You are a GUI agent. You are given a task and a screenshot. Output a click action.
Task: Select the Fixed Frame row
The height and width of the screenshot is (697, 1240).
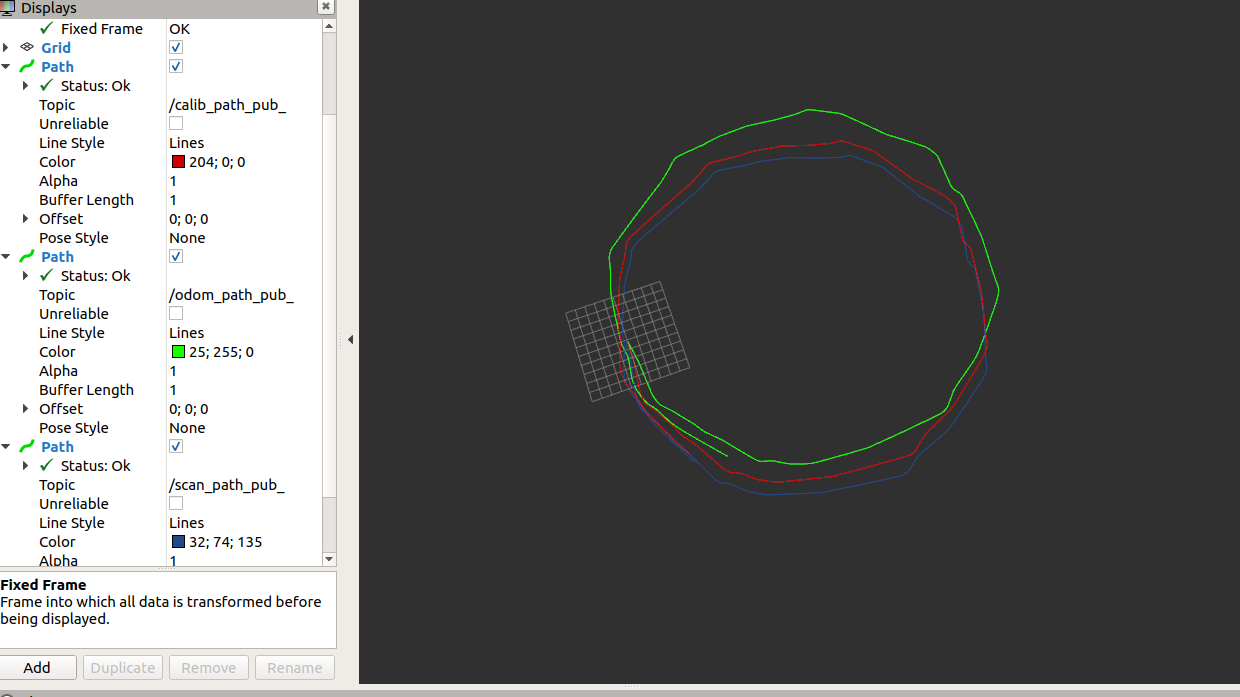tap(161, 28)
